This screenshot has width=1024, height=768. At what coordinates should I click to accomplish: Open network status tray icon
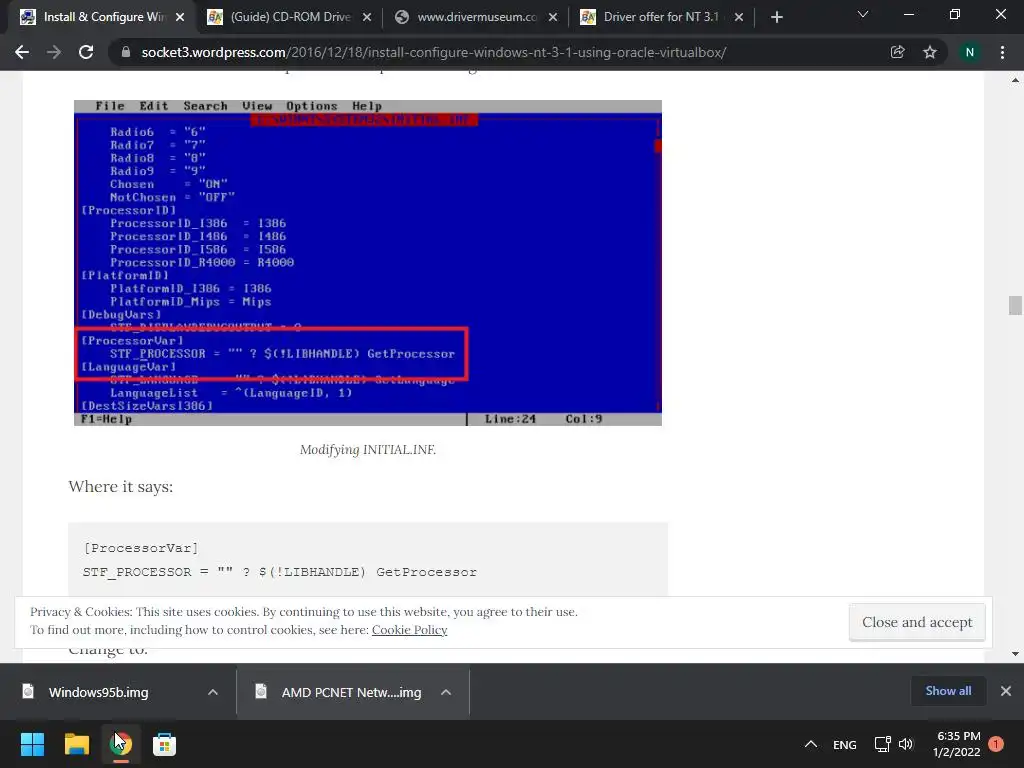[x=882, y=744]
